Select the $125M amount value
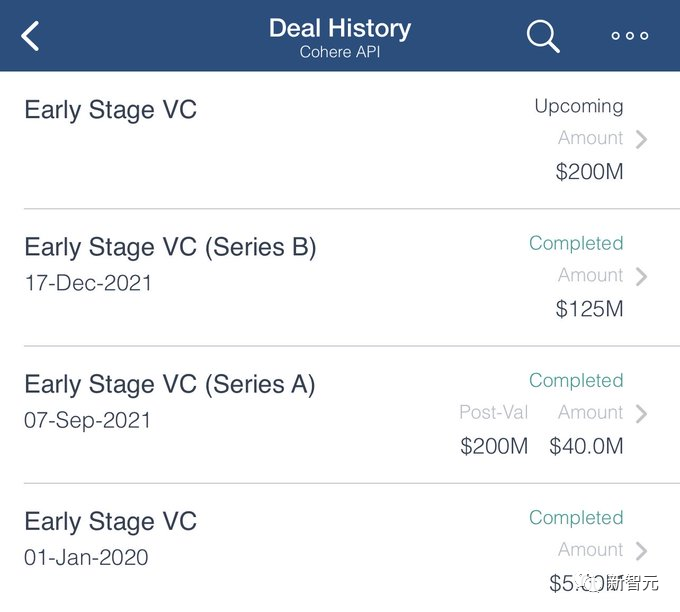 pyautogui.click(x=589, y=309)
